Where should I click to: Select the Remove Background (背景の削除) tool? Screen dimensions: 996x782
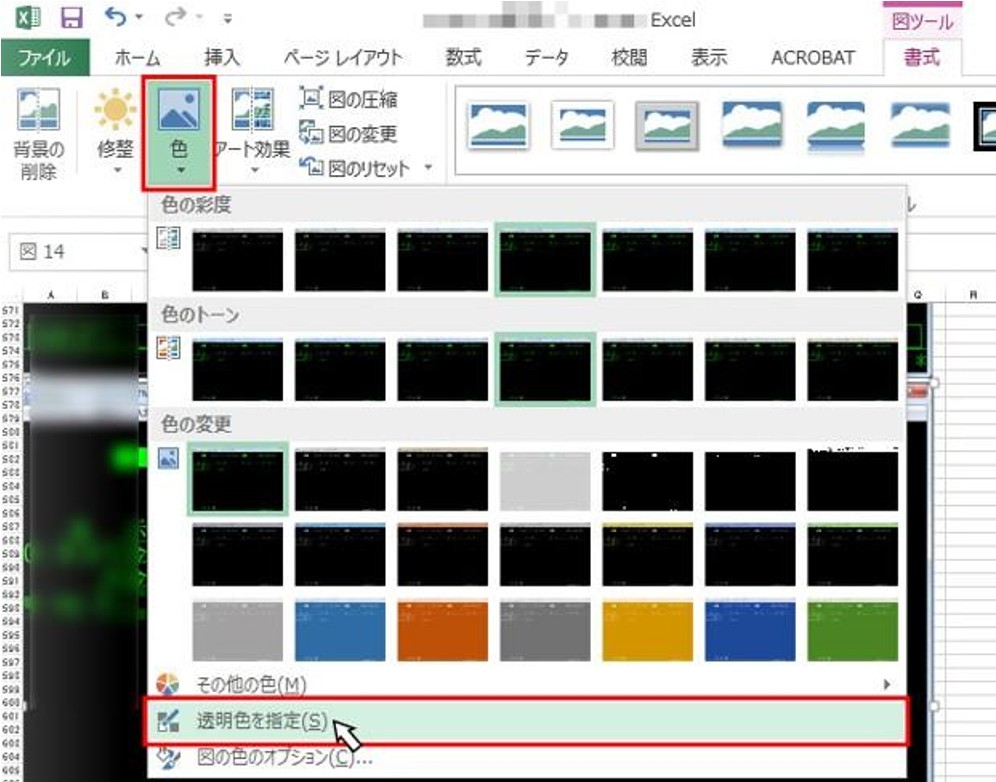[x=37, y=134]
